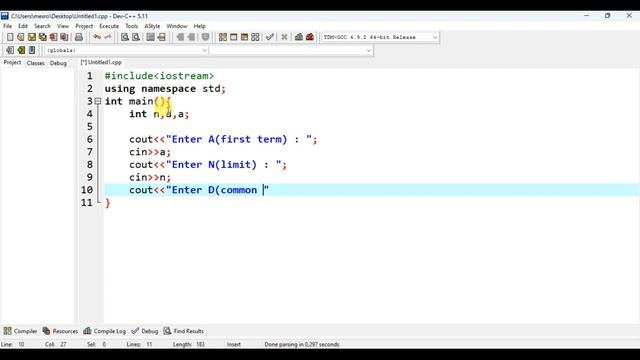Open the Find Results bottom tab
Image resolution: width=640 pixels, height=360 pixels.
point(184,331)
